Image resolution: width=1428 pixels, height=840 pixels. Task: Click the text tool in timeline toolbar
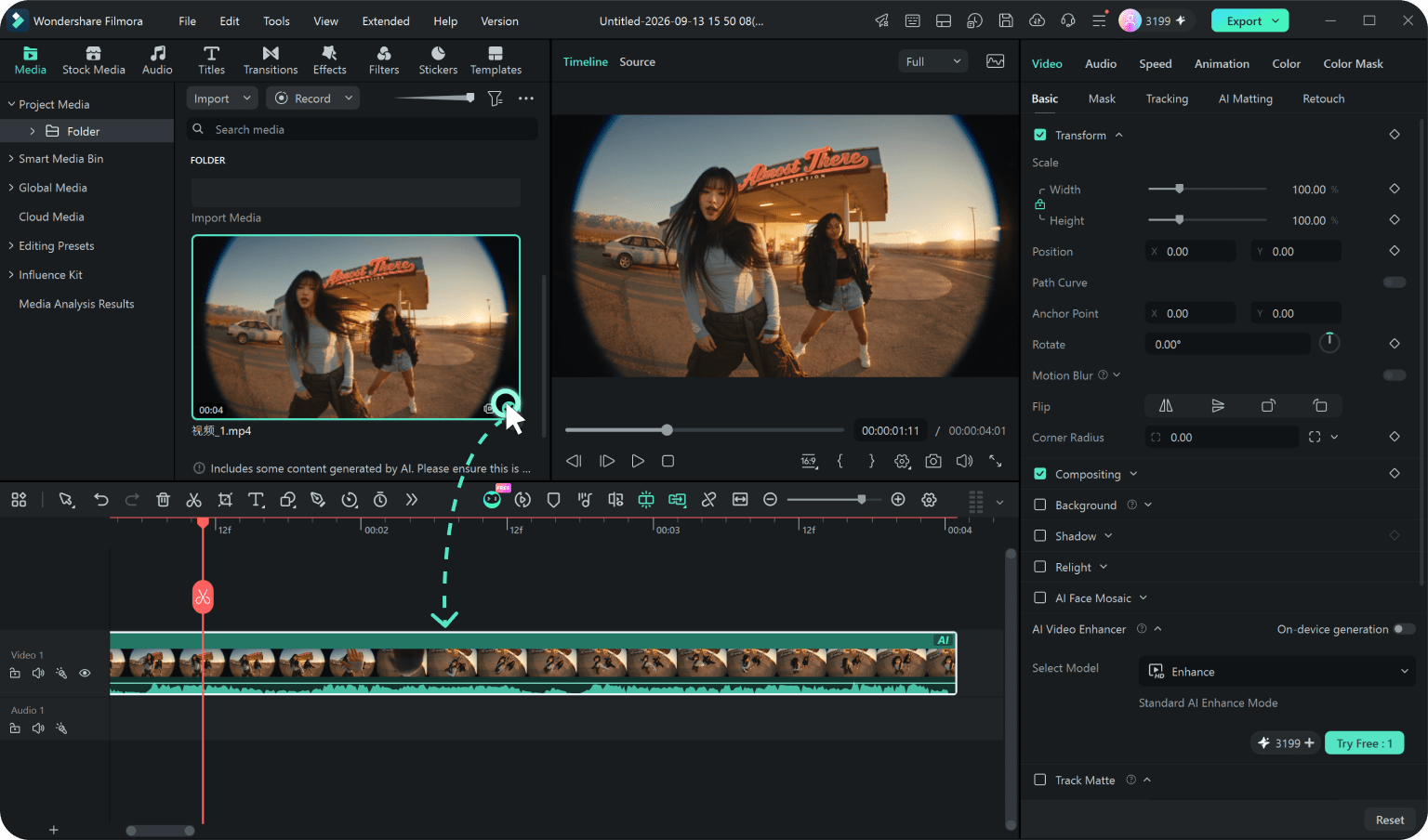(x=257, y=500)
